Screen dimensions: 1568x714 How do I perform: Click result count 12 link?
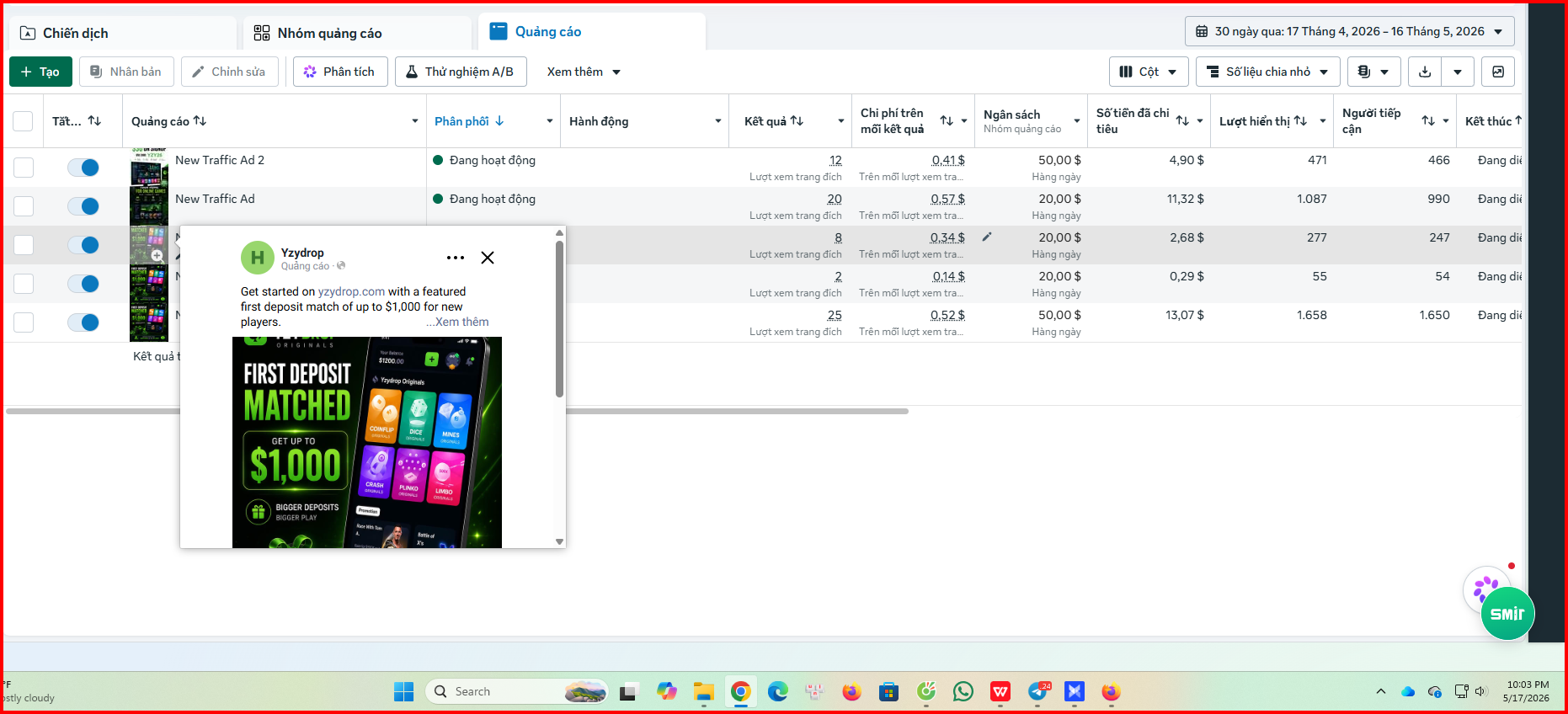(x=835, y=160)
